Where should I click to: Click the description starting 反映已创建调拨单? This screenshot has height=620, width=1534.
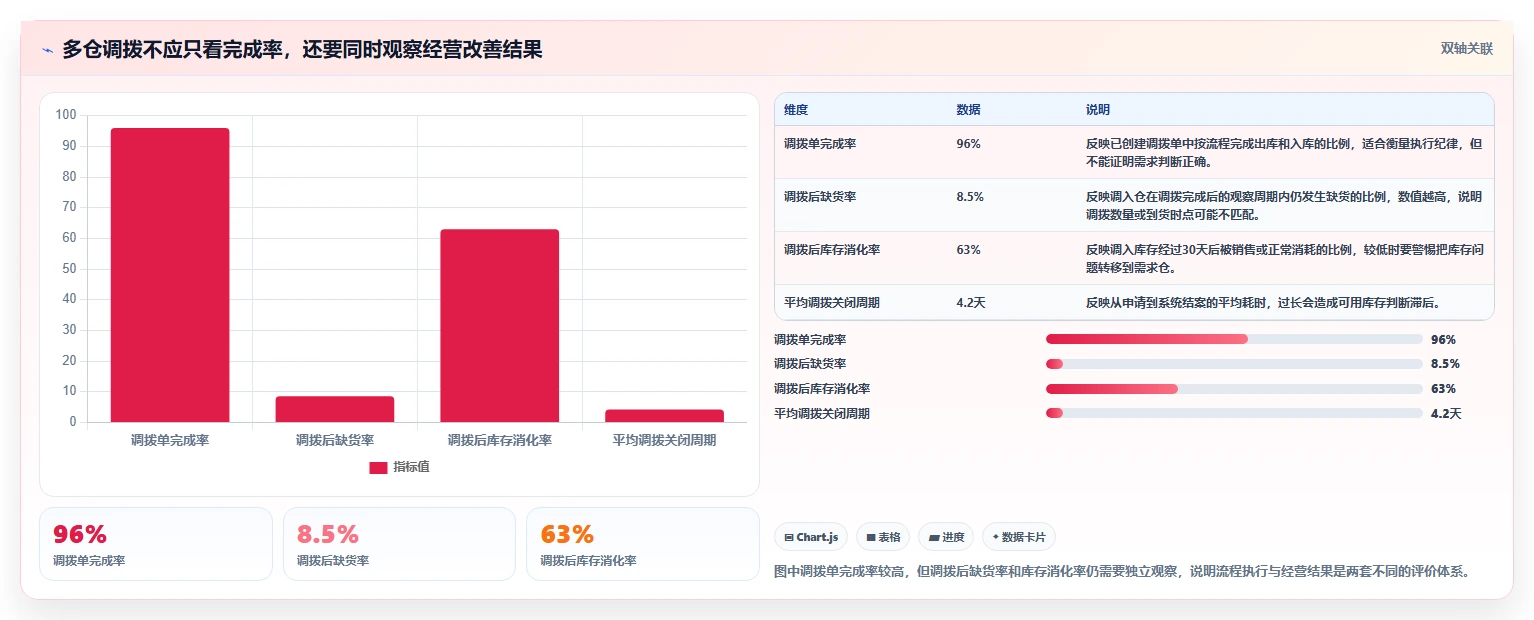click(x=1284, y=152)
